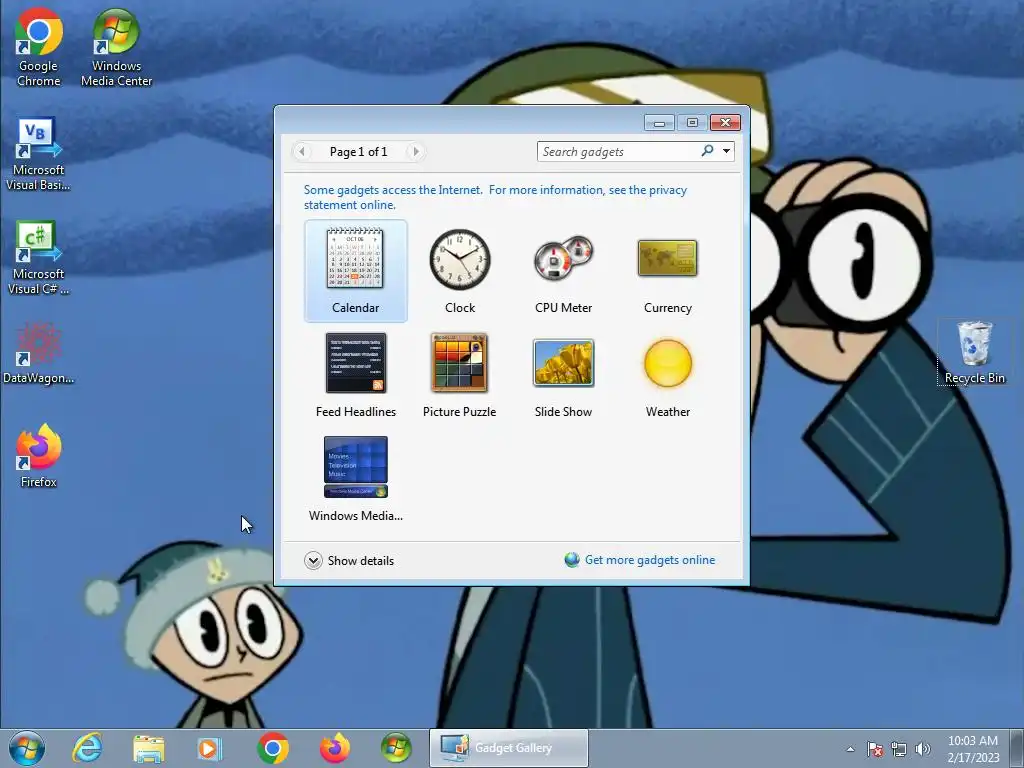Image resolution: width=1024 pixels, height=768 pixels.
Task: Open the Windows Start button
Action: click(x=27, y=748)
